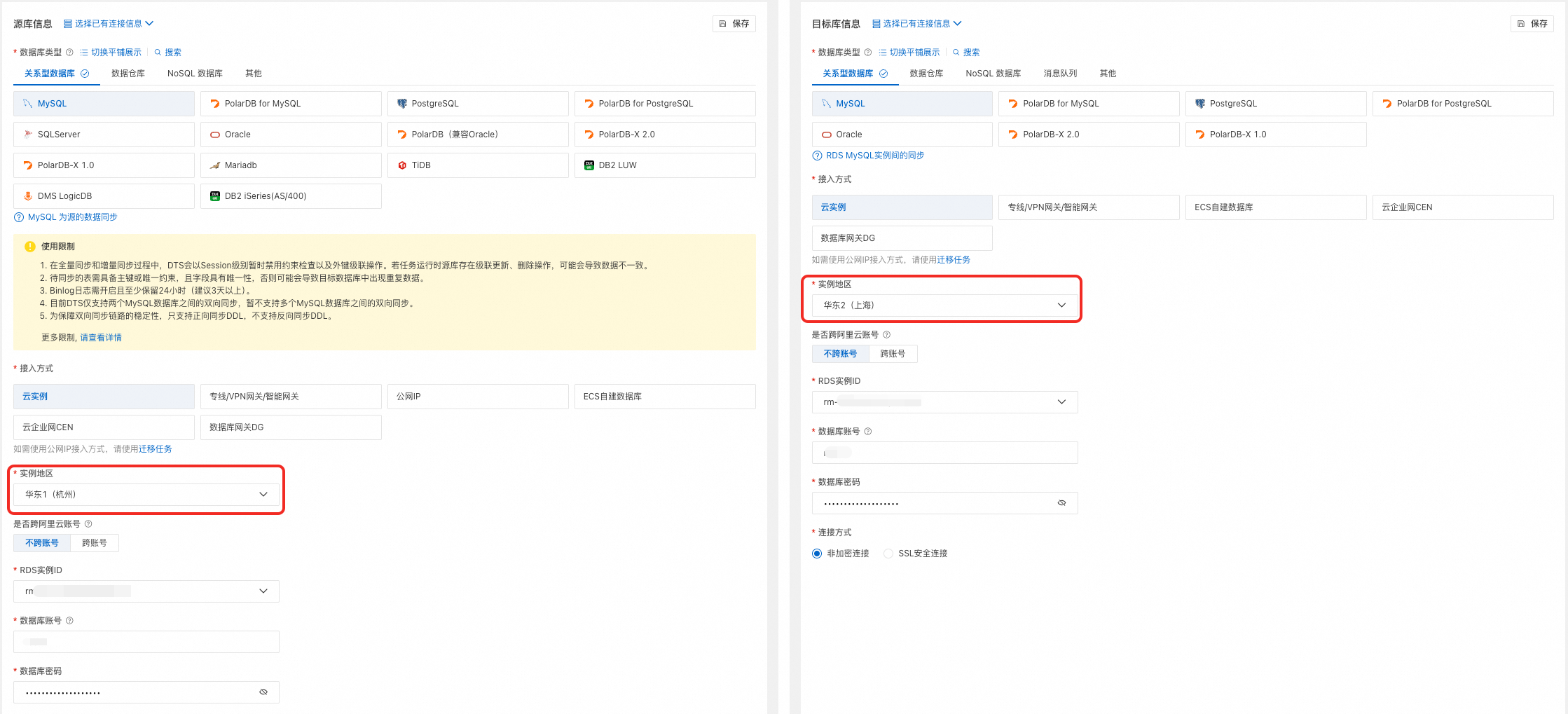The height and width of the screenshot is (714, 1568).
Task: Click the SQLServer logo icon in source list
Action: (28, 135)
